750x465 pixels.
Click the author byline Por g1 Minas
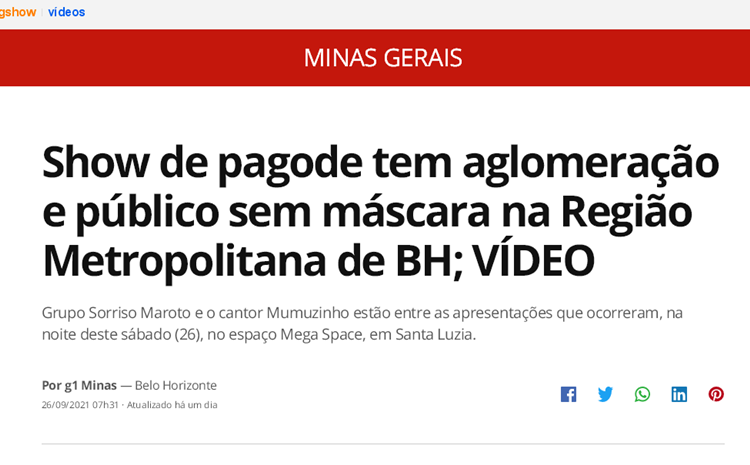click(x=79, y=385)
